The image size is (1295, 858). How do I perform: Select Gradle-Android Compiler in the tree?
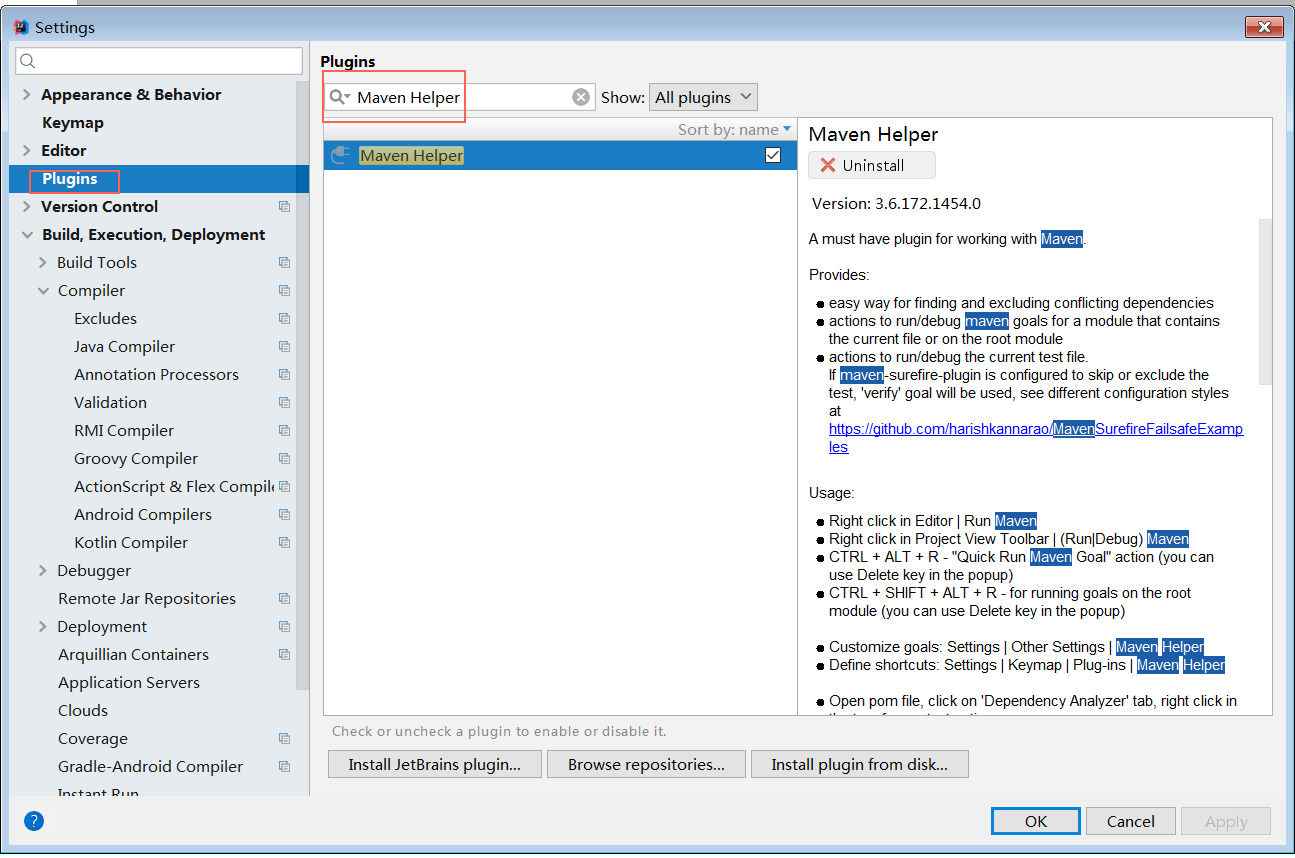coord(150,766)
